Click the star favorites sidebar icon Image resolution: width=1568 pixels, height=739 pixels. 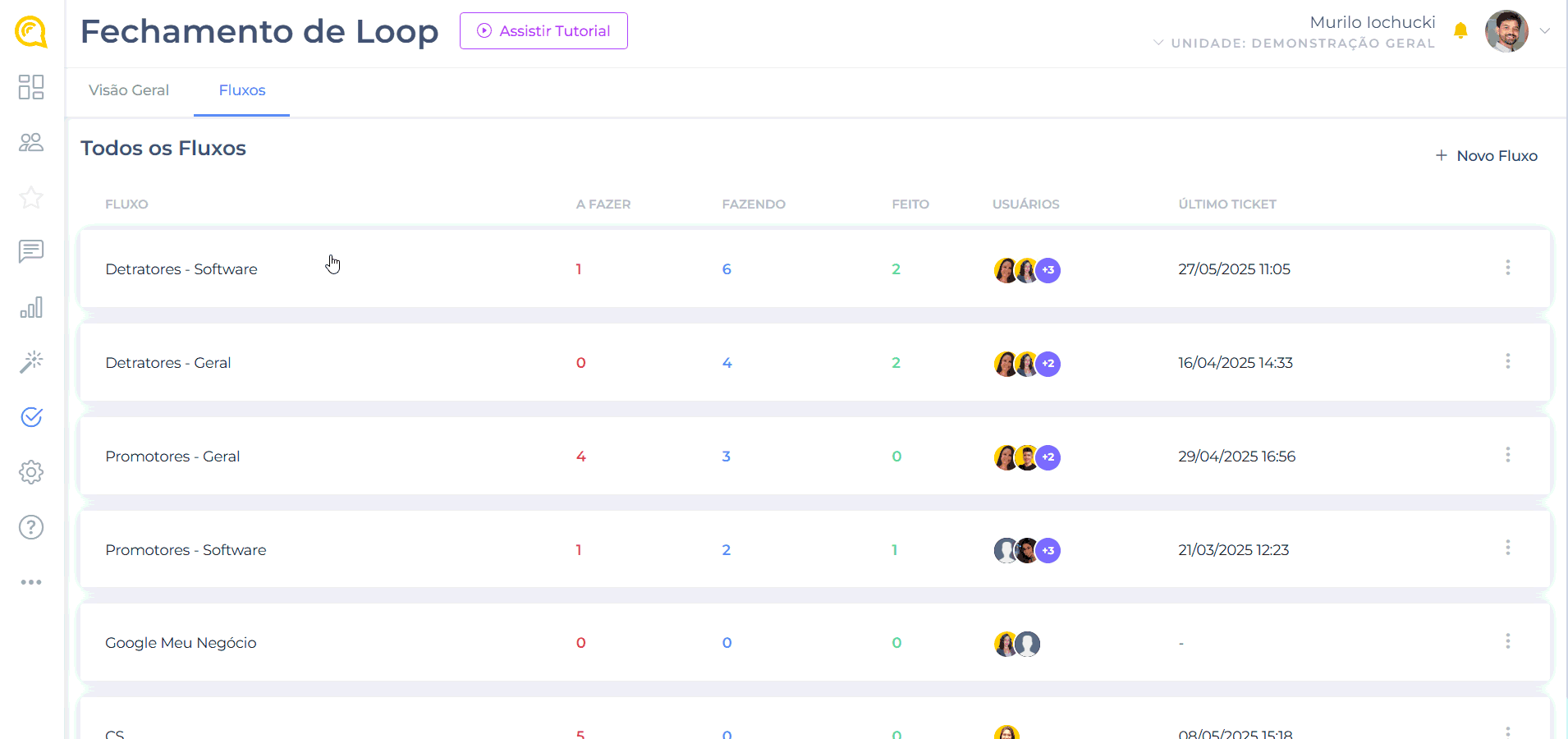coord(31,197)
